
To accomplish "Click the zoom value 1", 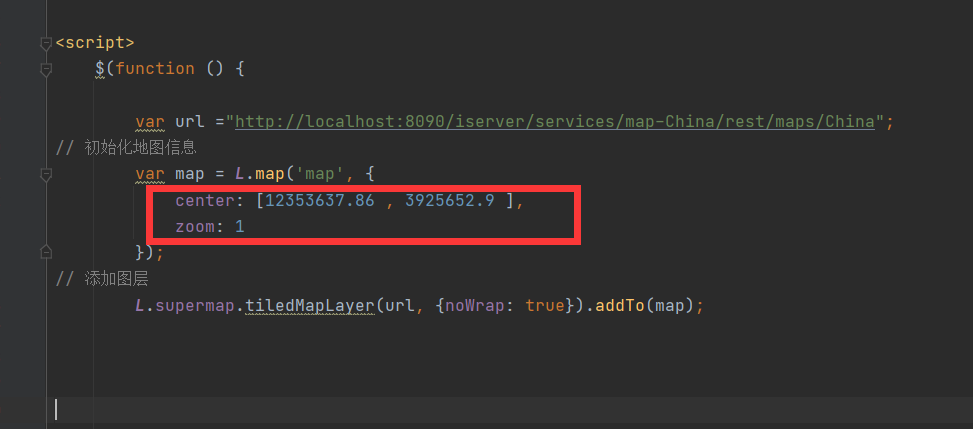I will (x=240, y=227).
